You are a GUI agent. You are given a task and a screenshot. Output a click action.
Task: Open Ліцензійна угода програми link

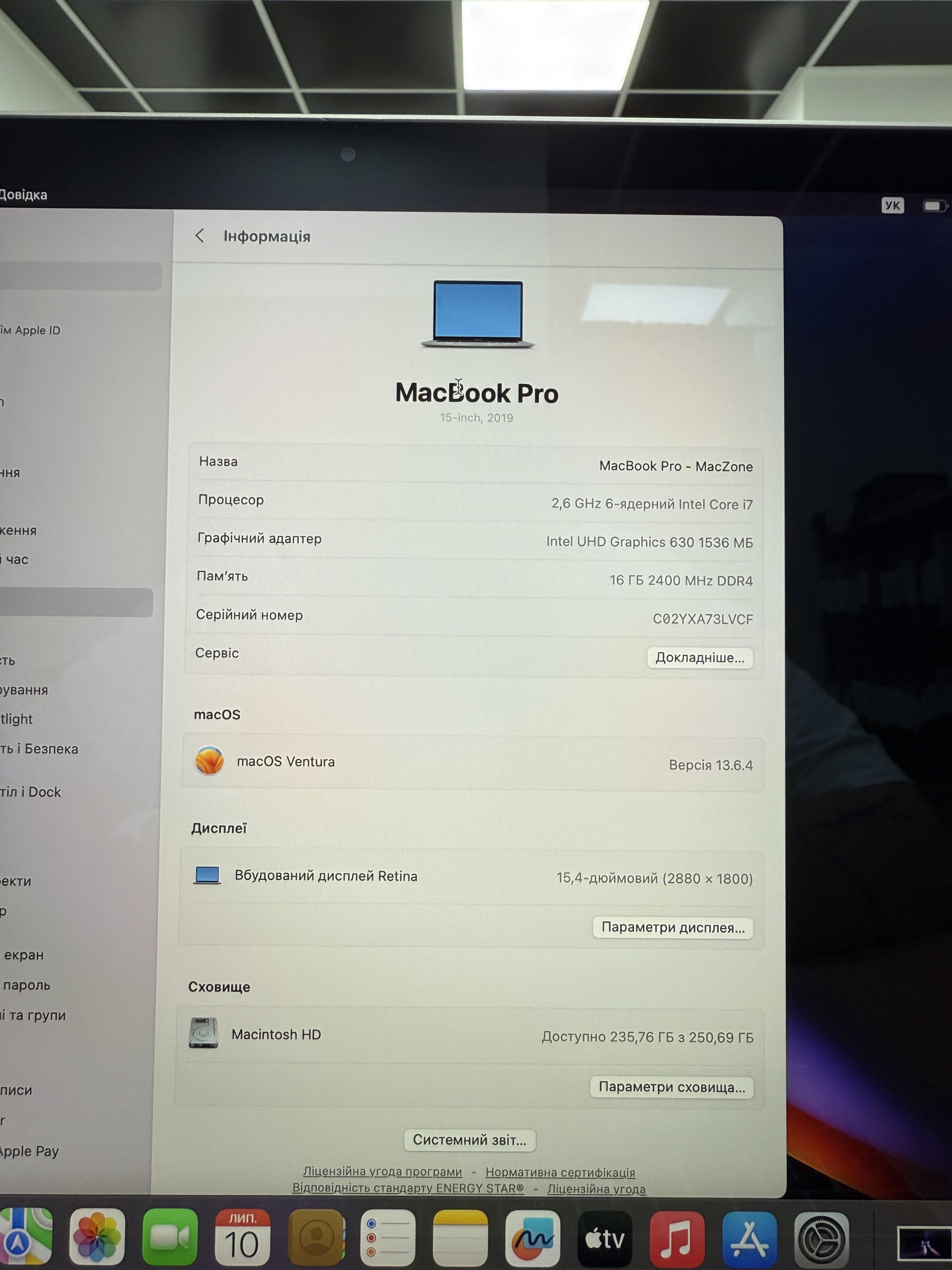point(382,1171)
